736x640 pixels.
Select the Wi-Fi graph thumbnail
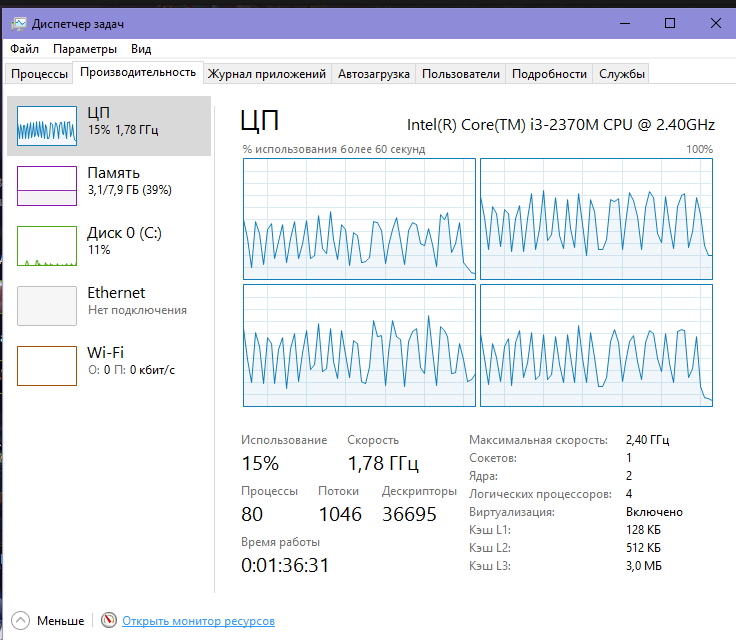coord(47,366)
